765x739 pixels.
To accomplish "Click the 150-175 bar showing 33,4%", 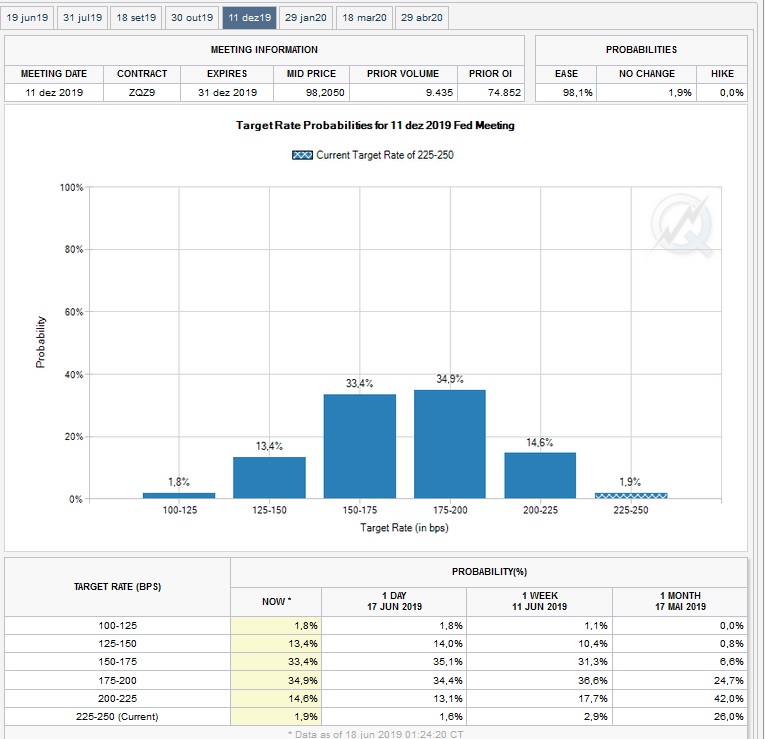I will click(359, 446).
